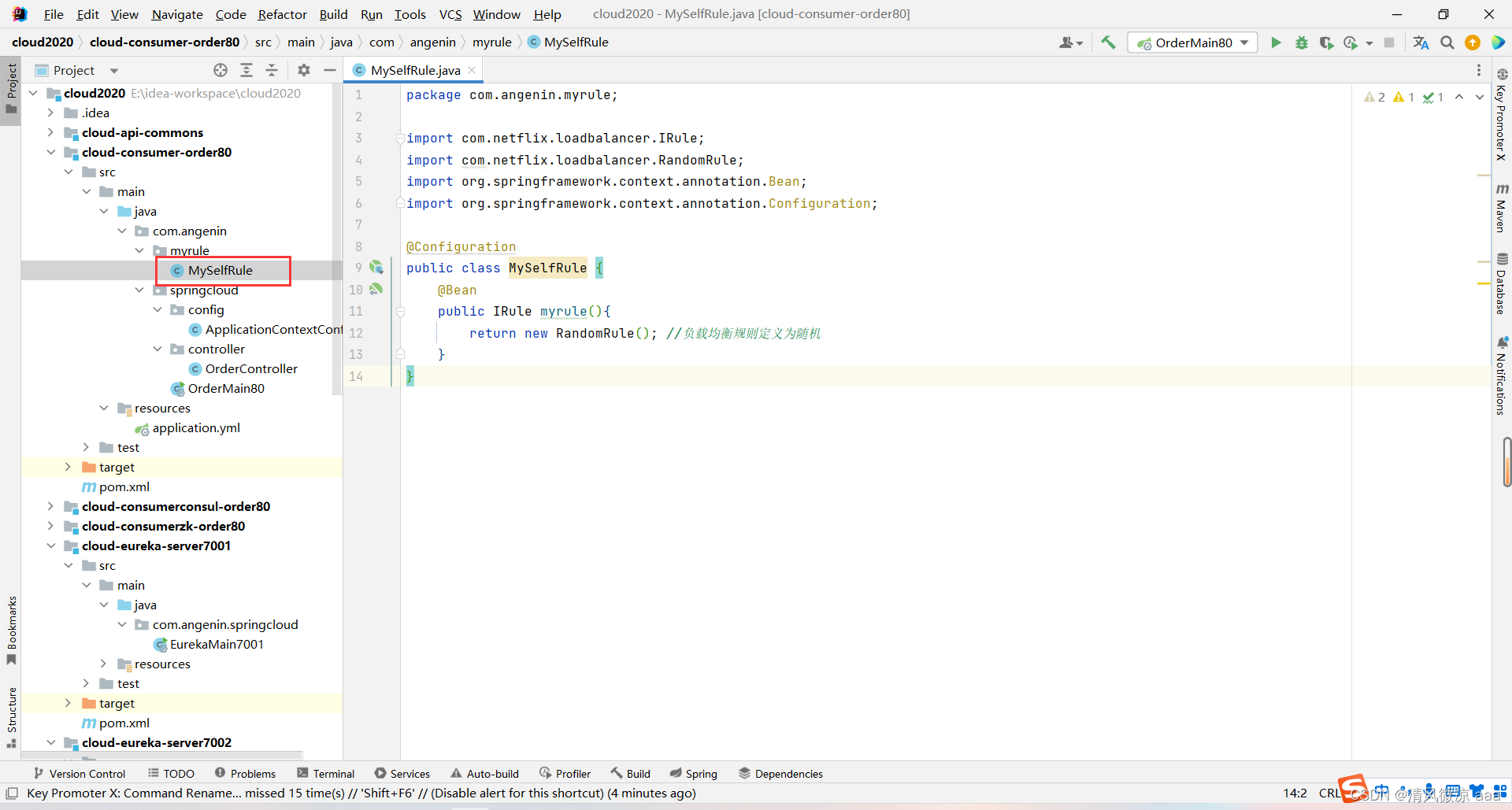Open the Key Promoter X panel
1512x810 pixels.
tap(1502, 114)
